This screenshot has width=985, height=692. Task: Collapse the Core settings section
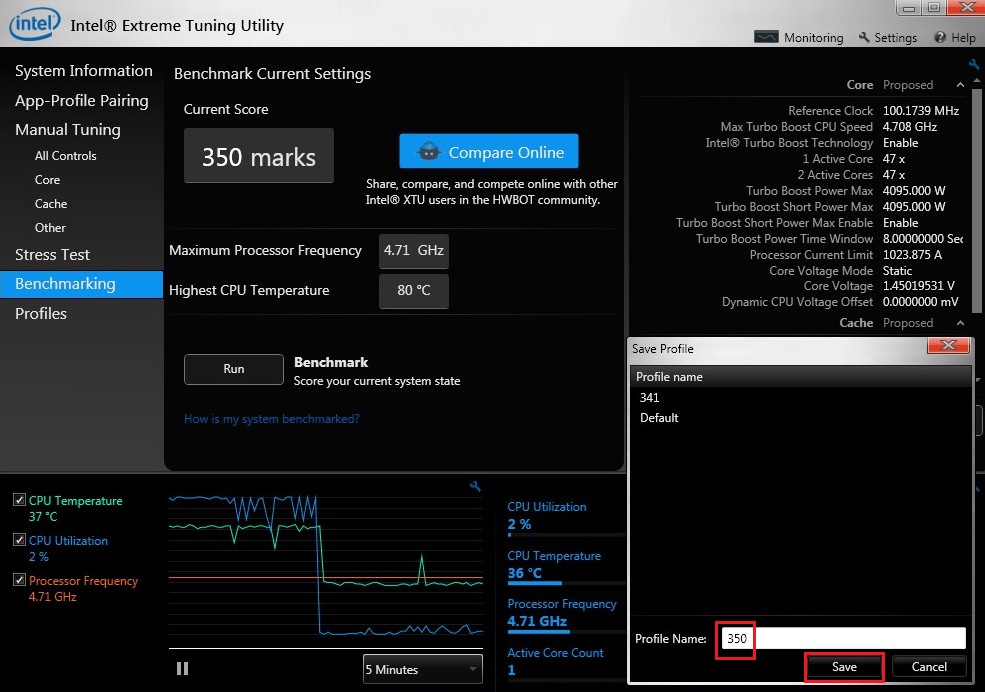pos(961,85)
